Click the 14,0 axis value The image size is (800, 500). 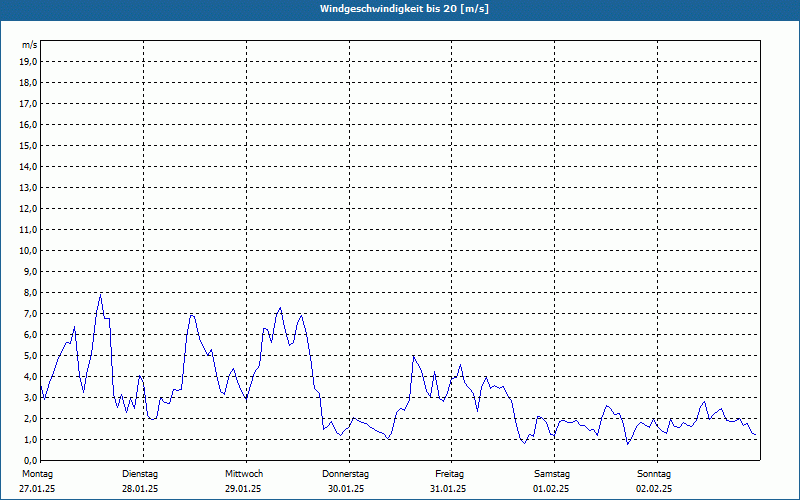28,166
